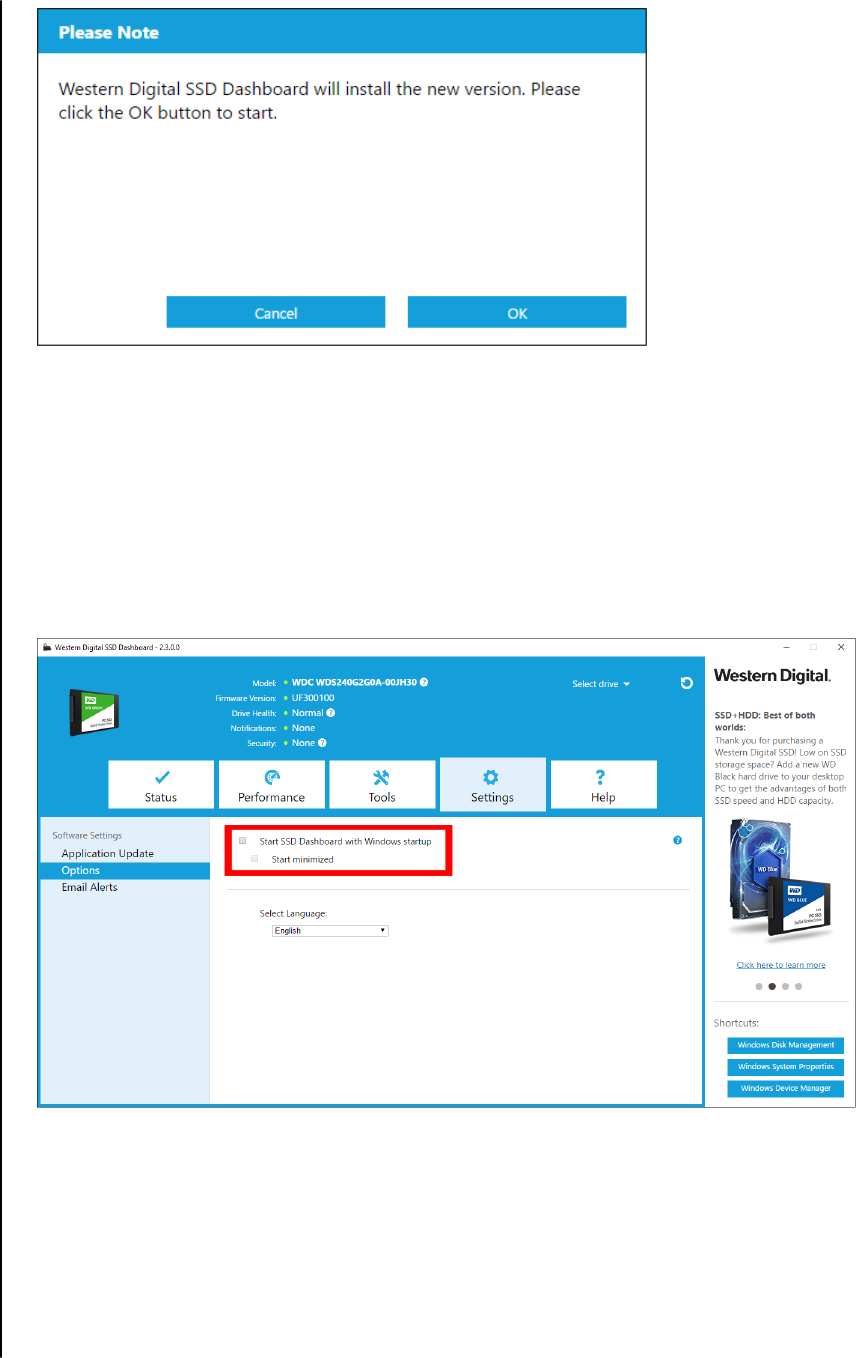Minimize the SSD Dashboard window

coord(786,647)
